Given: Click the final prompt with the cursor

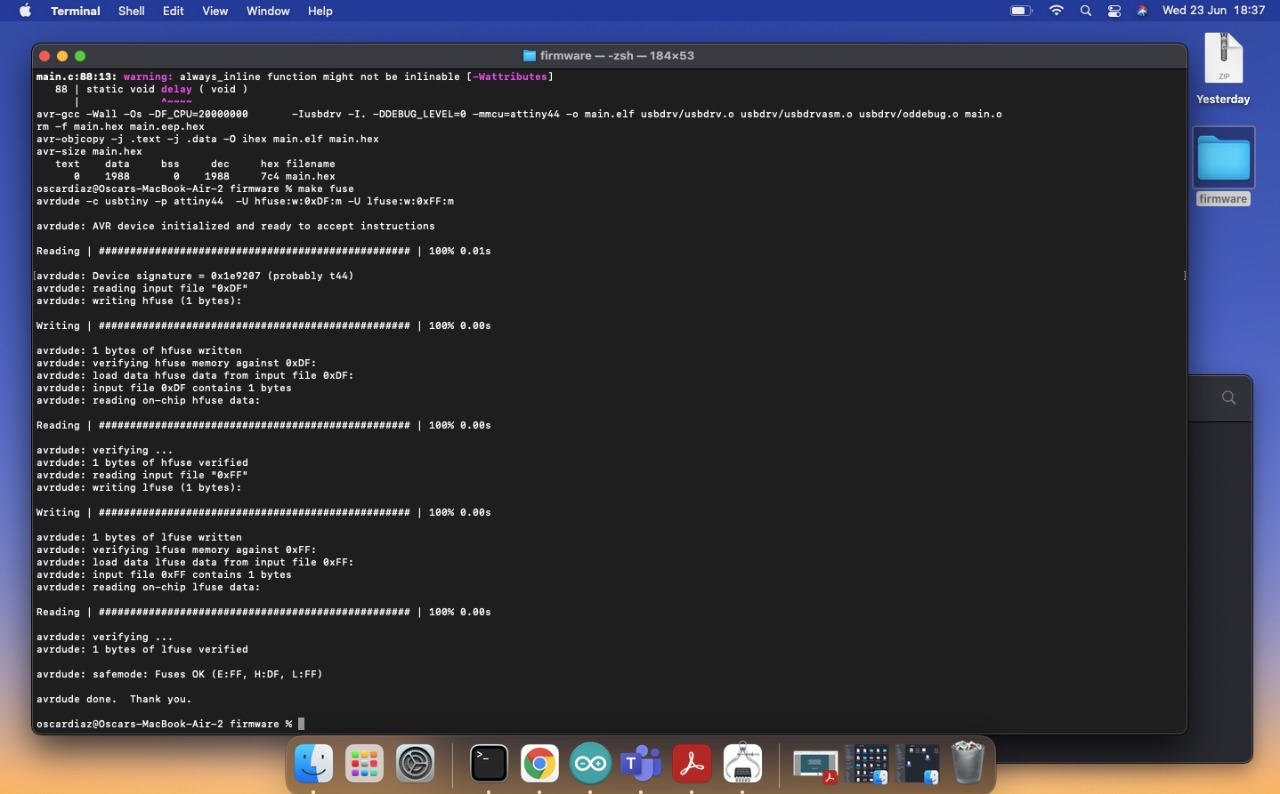Looking at the screenshot, I should 170,724.
